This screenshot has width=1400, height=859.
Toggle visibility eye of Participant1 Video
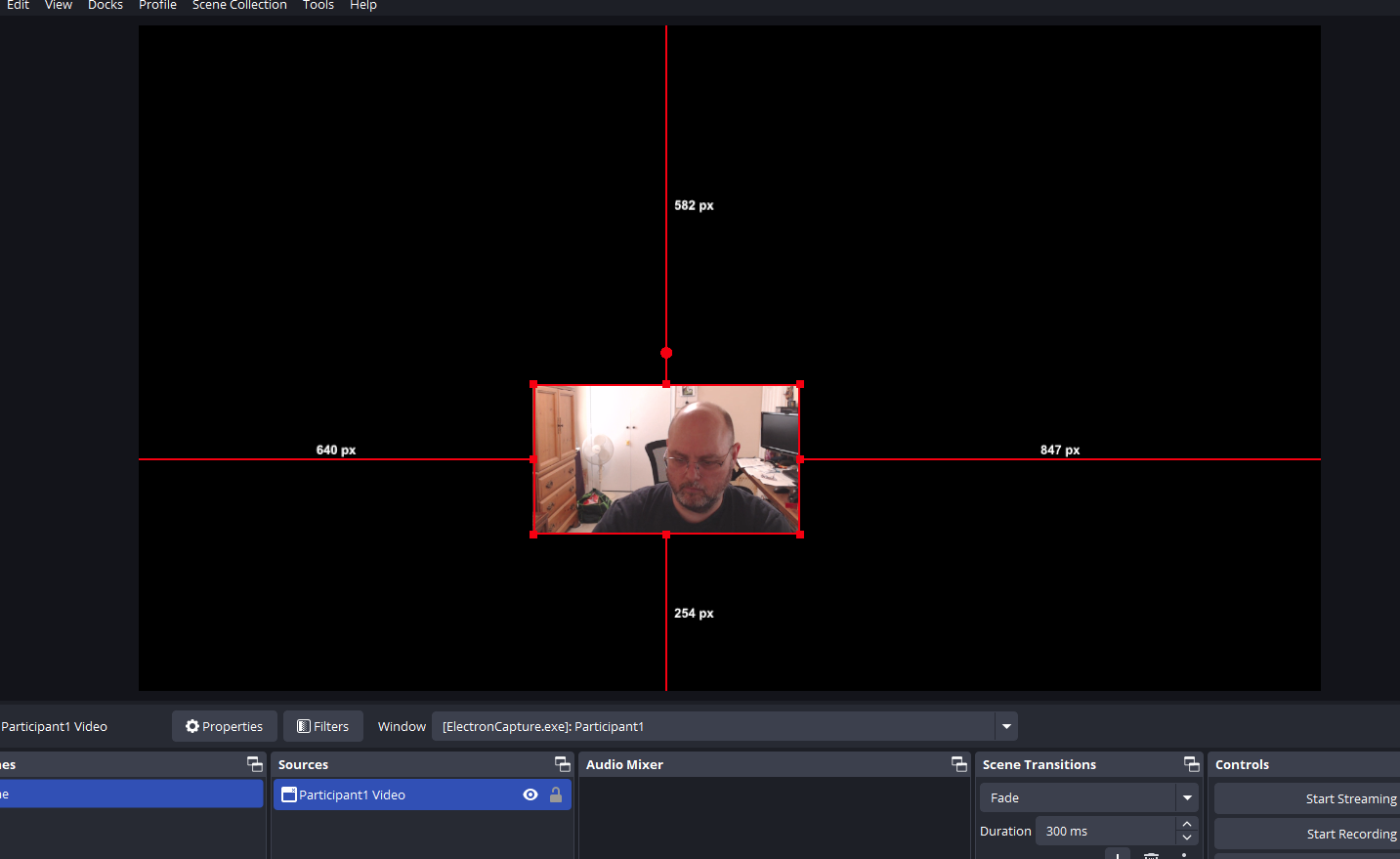click(530, 795)
